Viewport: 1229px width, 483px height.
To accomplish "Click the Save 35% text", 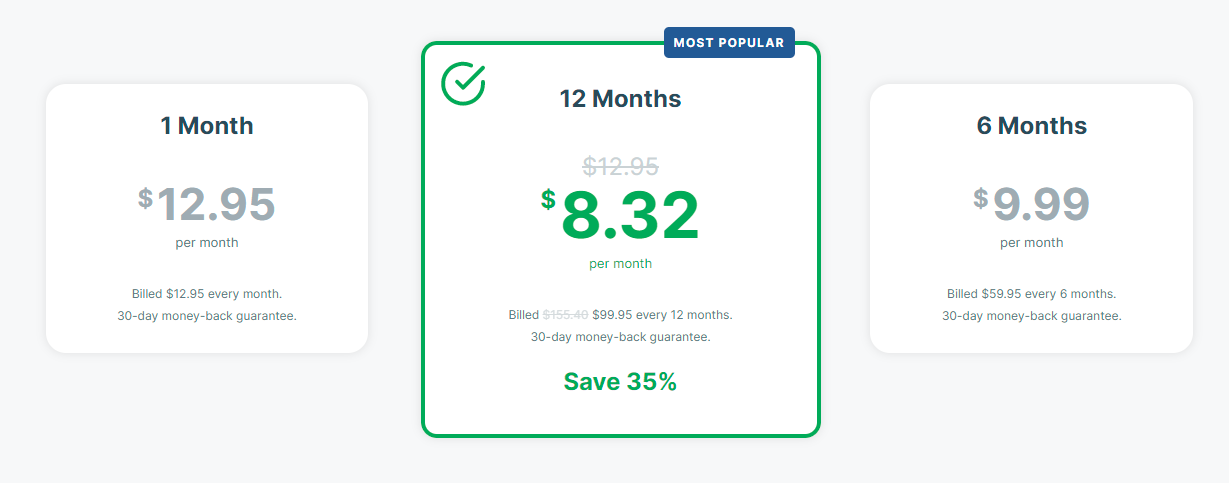I will click(620, 381).
